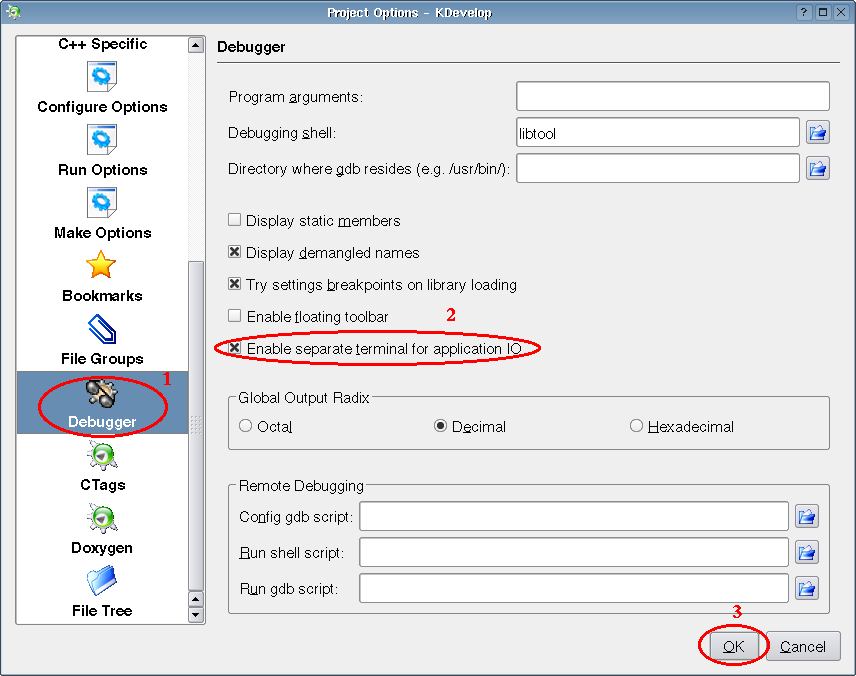This screenshot has width=856, height=676.
Task: Confirm with the OK button
Action: point(733,647)
